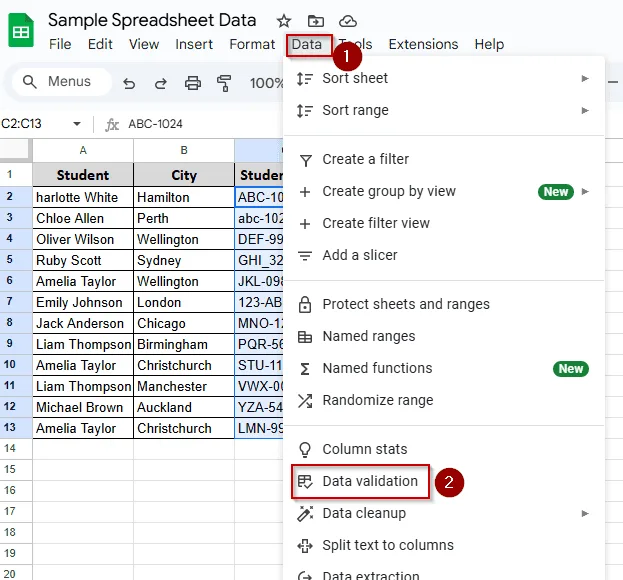Select the paint format roller icon
The image size is (623, 580).
click(224, 83)
